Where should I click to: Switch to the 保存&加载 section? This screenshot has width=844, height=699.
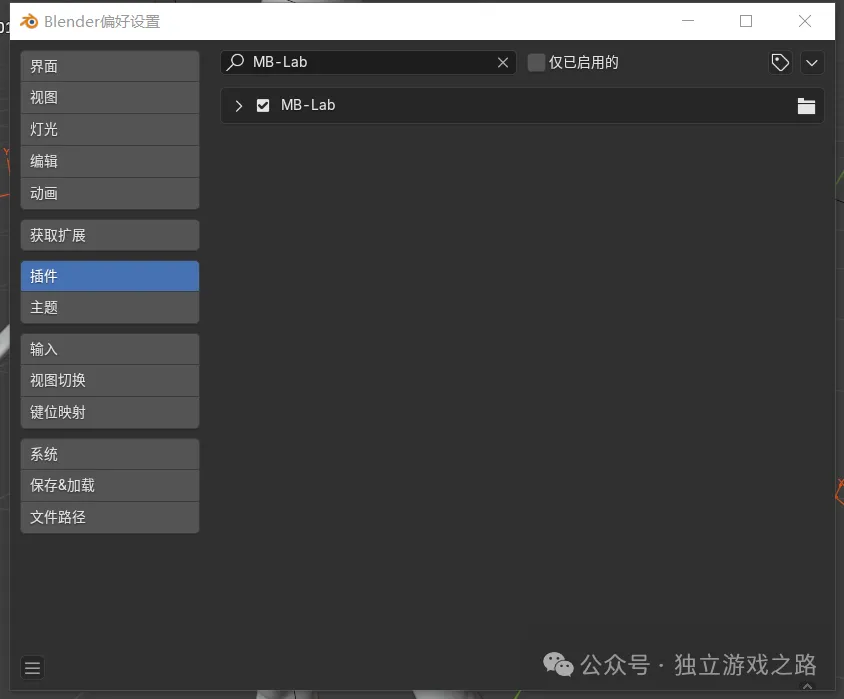tap(109, 485)
